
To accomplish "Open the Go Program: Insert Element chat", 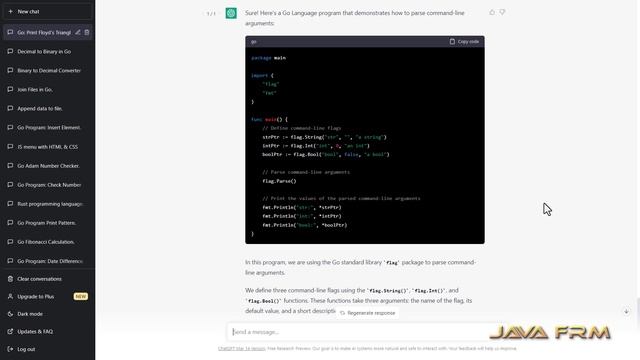I will (x=47, y=127).
